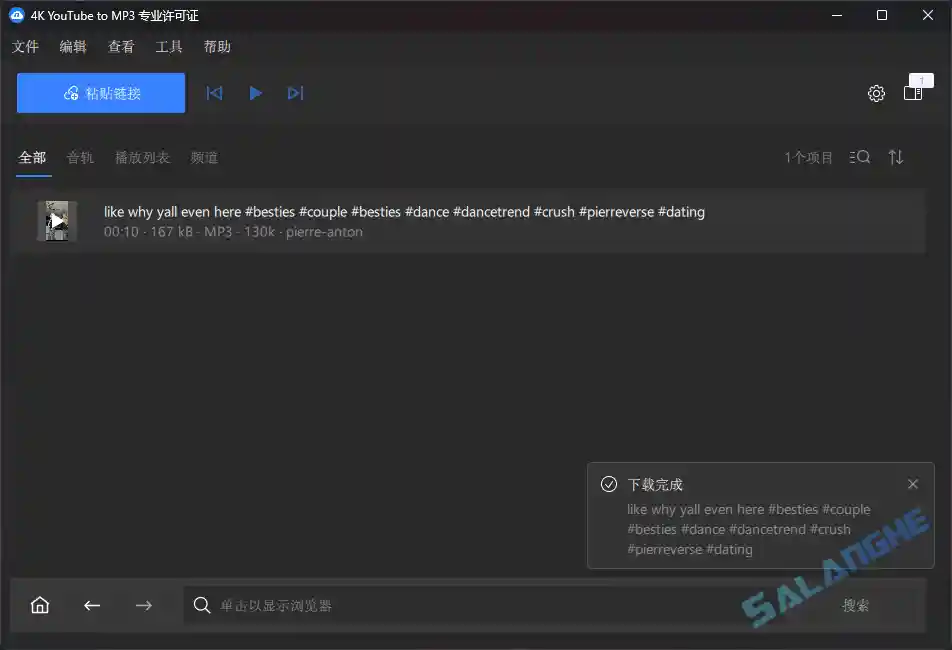Click the 粘贴链接 button
The height and width of the screenshot is (650, 952).
(x=100, y=92)
